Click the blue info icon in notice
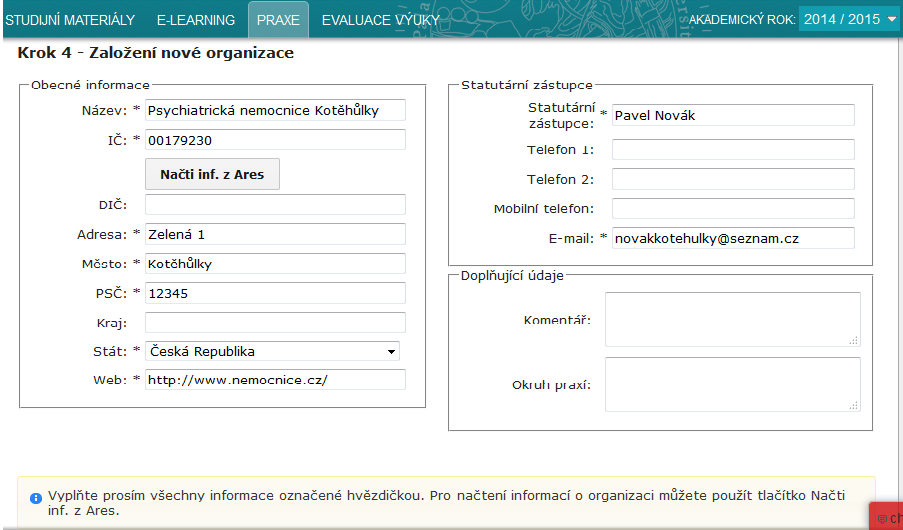The width and height of the screenshot is (903, 530). (x=36, y=498)
